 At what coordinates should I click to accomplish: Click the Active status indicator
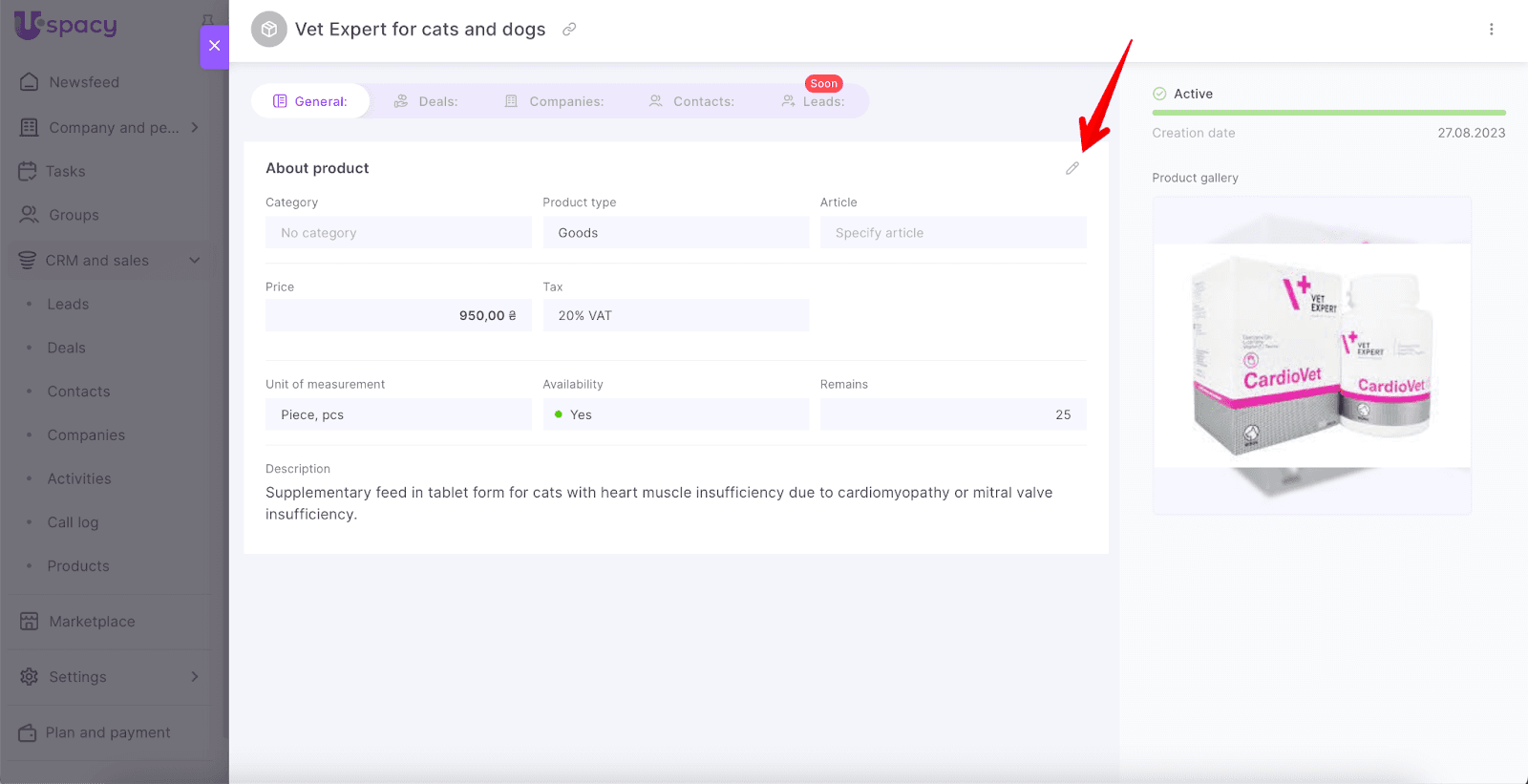(x=1182, y=94)
